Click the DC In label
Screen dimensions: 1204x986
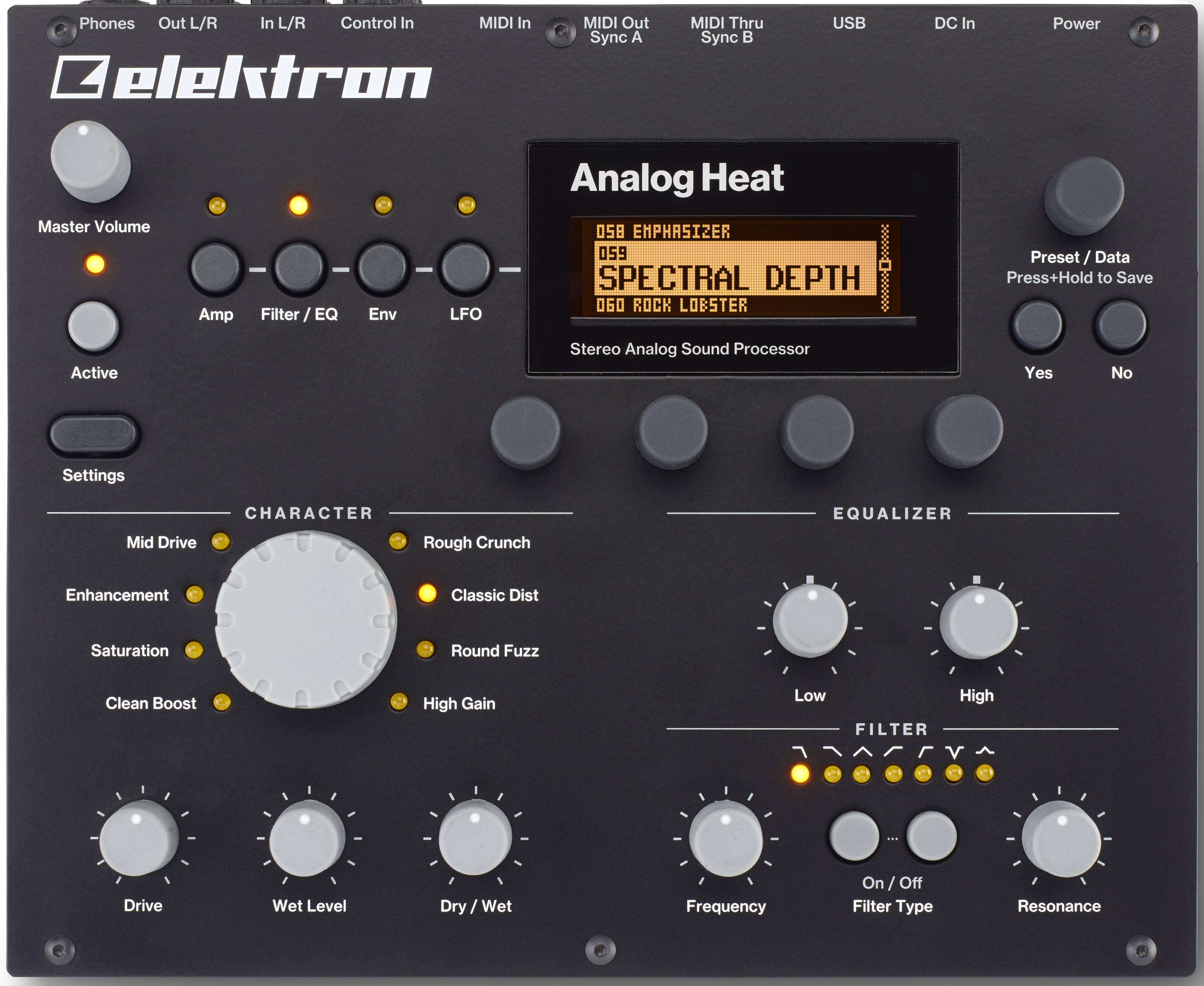coord(954,23)
